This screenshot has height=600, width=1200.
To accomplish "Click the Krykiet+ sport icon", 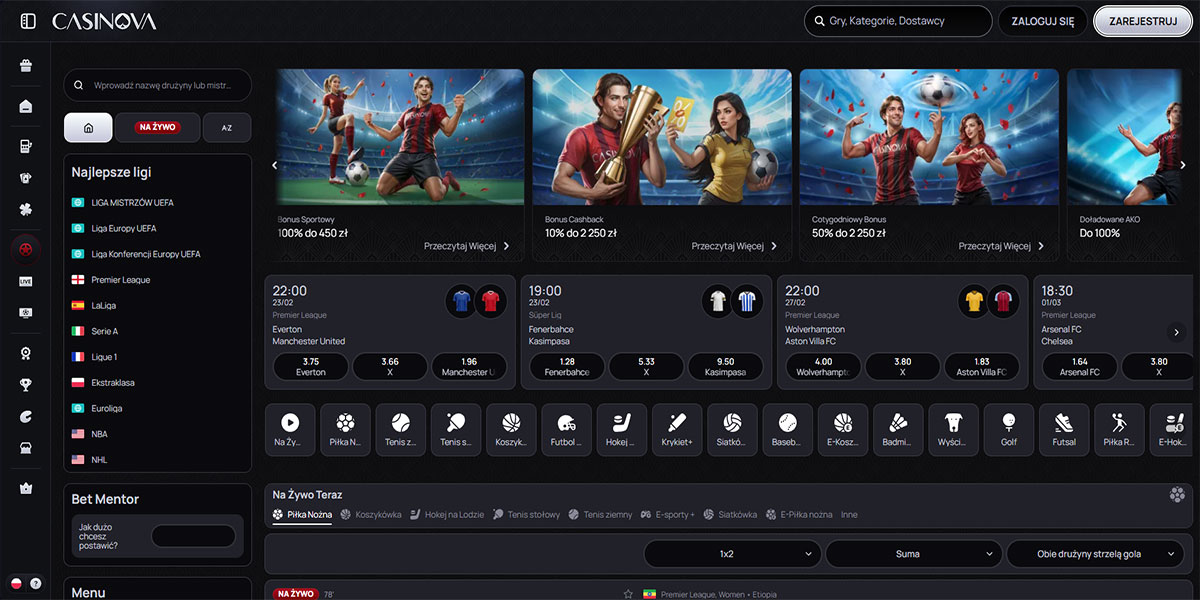I will point(677,430).
